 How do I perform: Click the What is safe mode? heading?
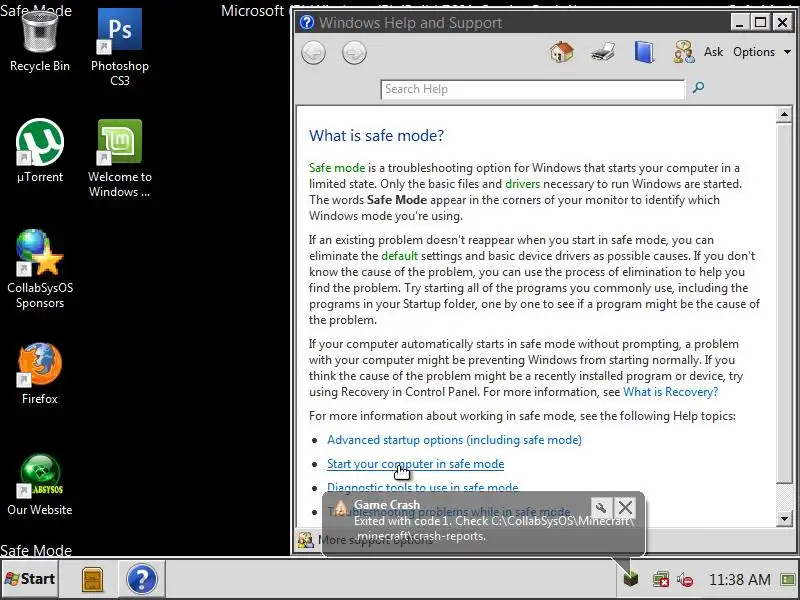pyautogui.click(x=376, y=136)
